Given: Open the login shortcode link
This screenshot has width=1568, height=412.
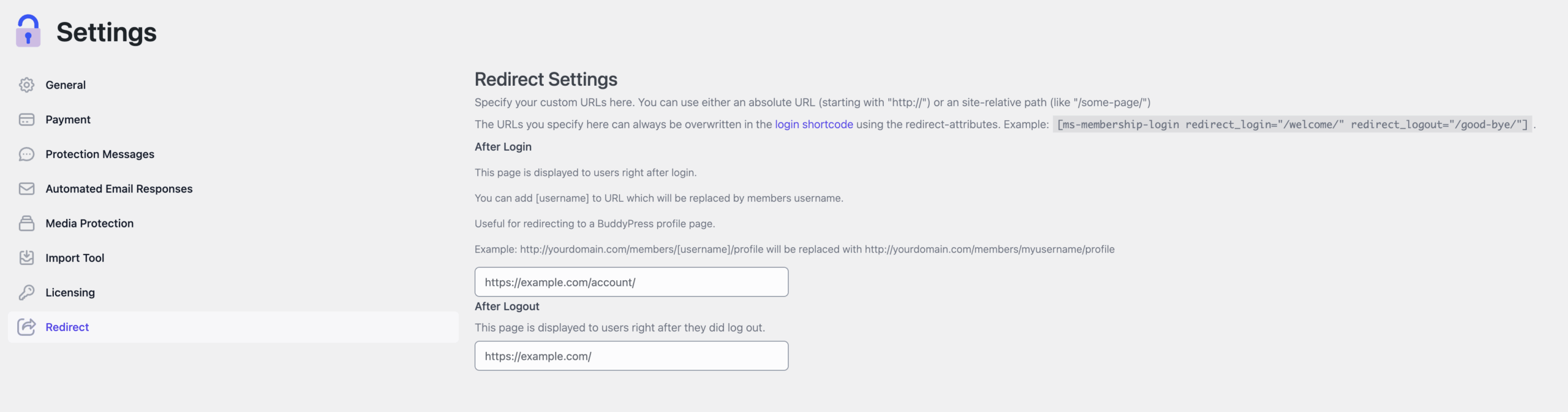Looking at the screenshot, I should 813,124.
